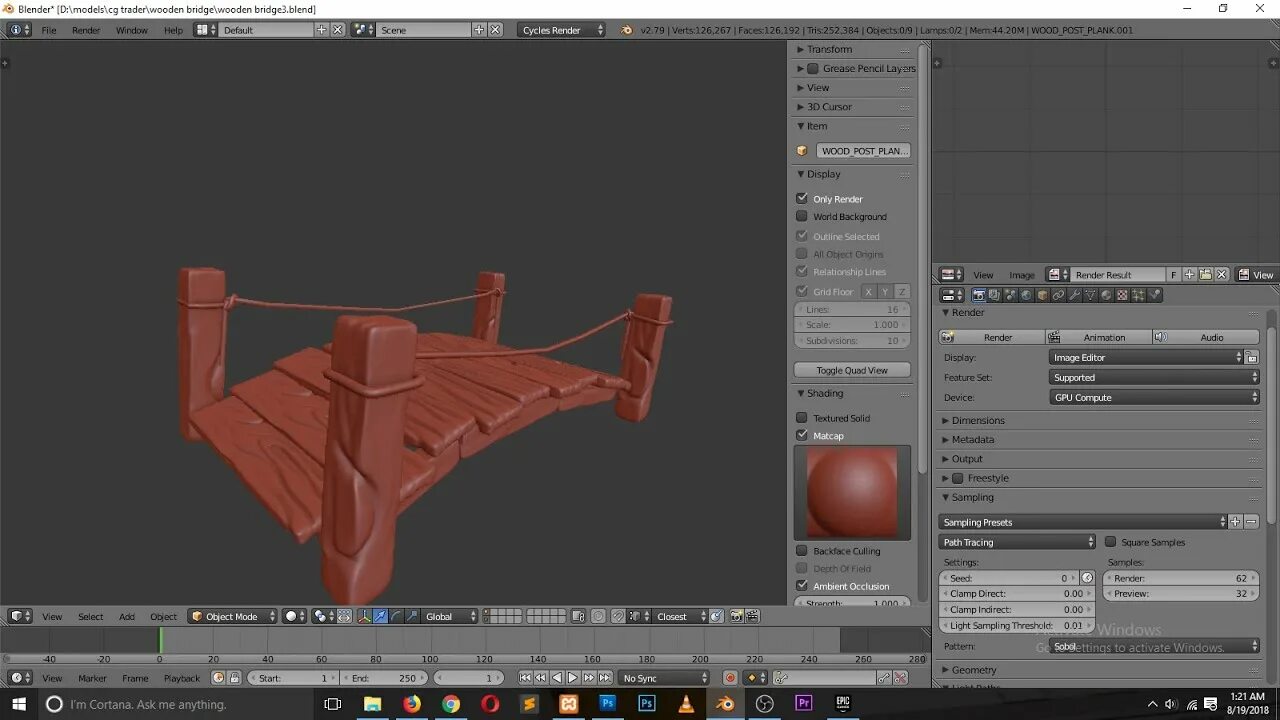Click the OpenGL render image camera icon
Screen dimensions: 1280x720
(736, 616)
